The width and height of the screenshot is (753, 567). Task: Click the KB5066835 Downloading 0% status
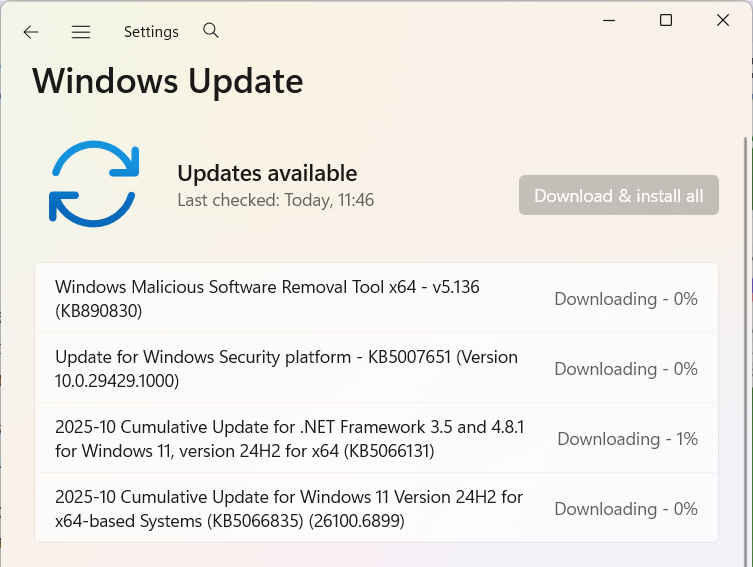click(x=626, y=509)
